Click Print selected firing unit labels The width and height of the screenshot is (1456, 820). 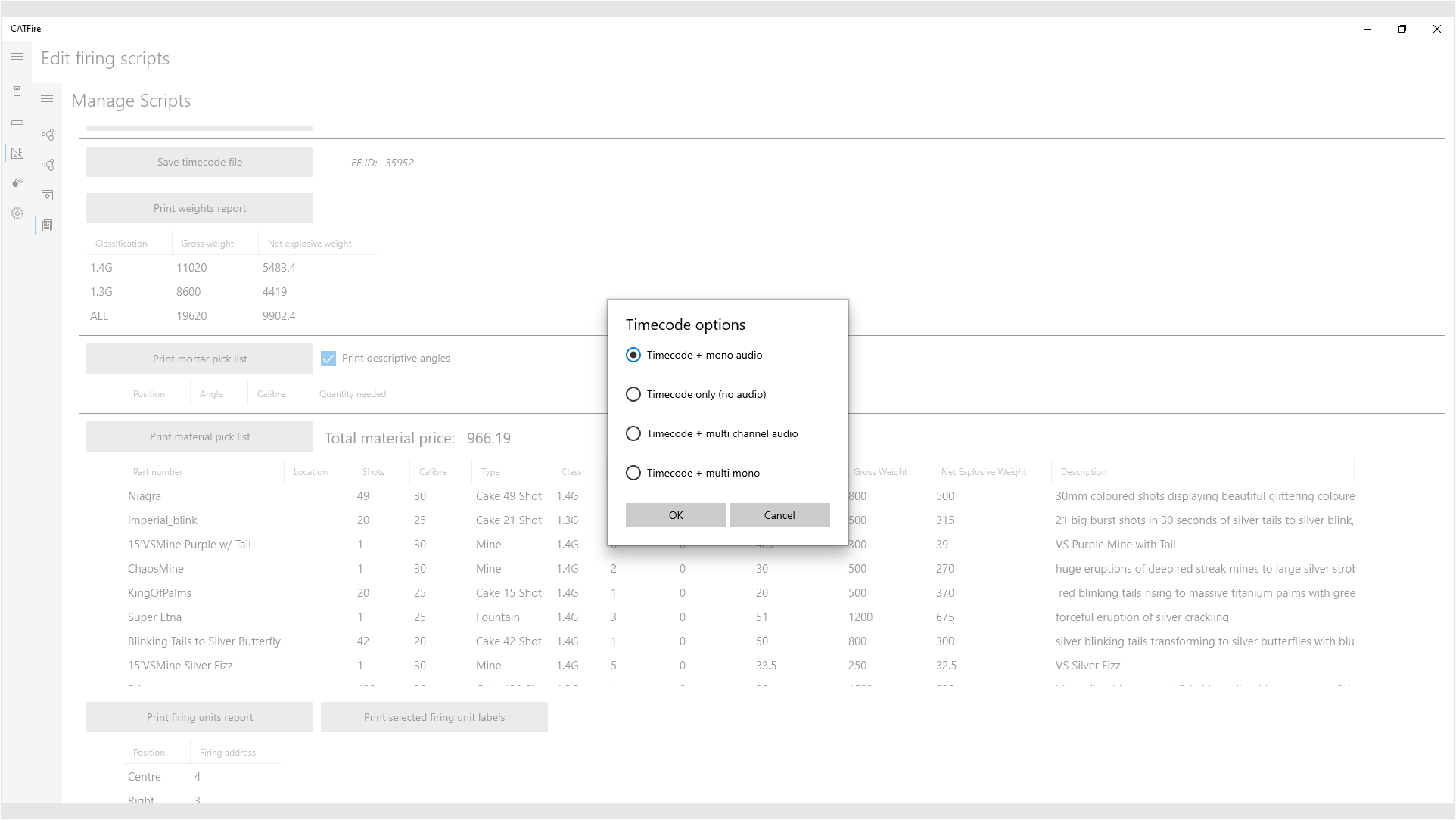(x=434, y=717)
